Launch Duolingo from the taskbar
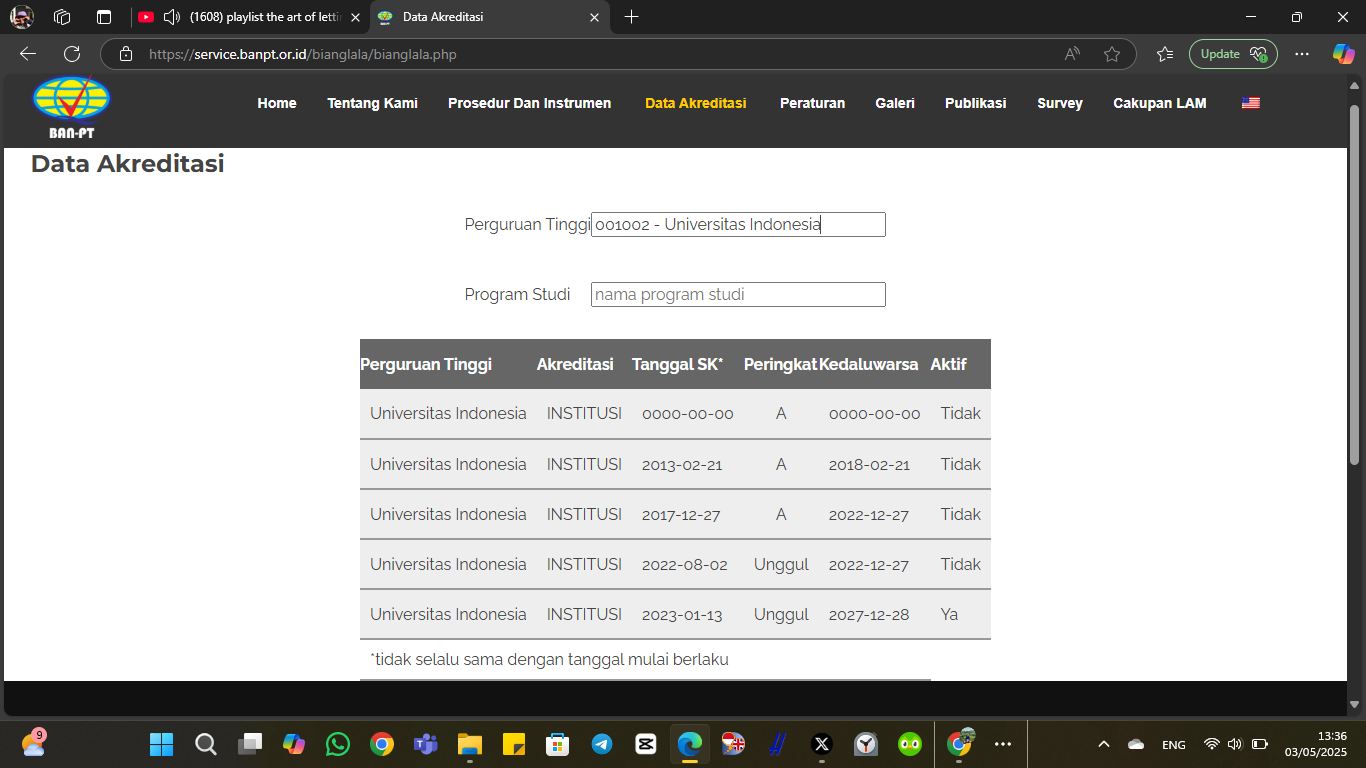The height and width of the screenshot is (768, 1366). [909, 744]
